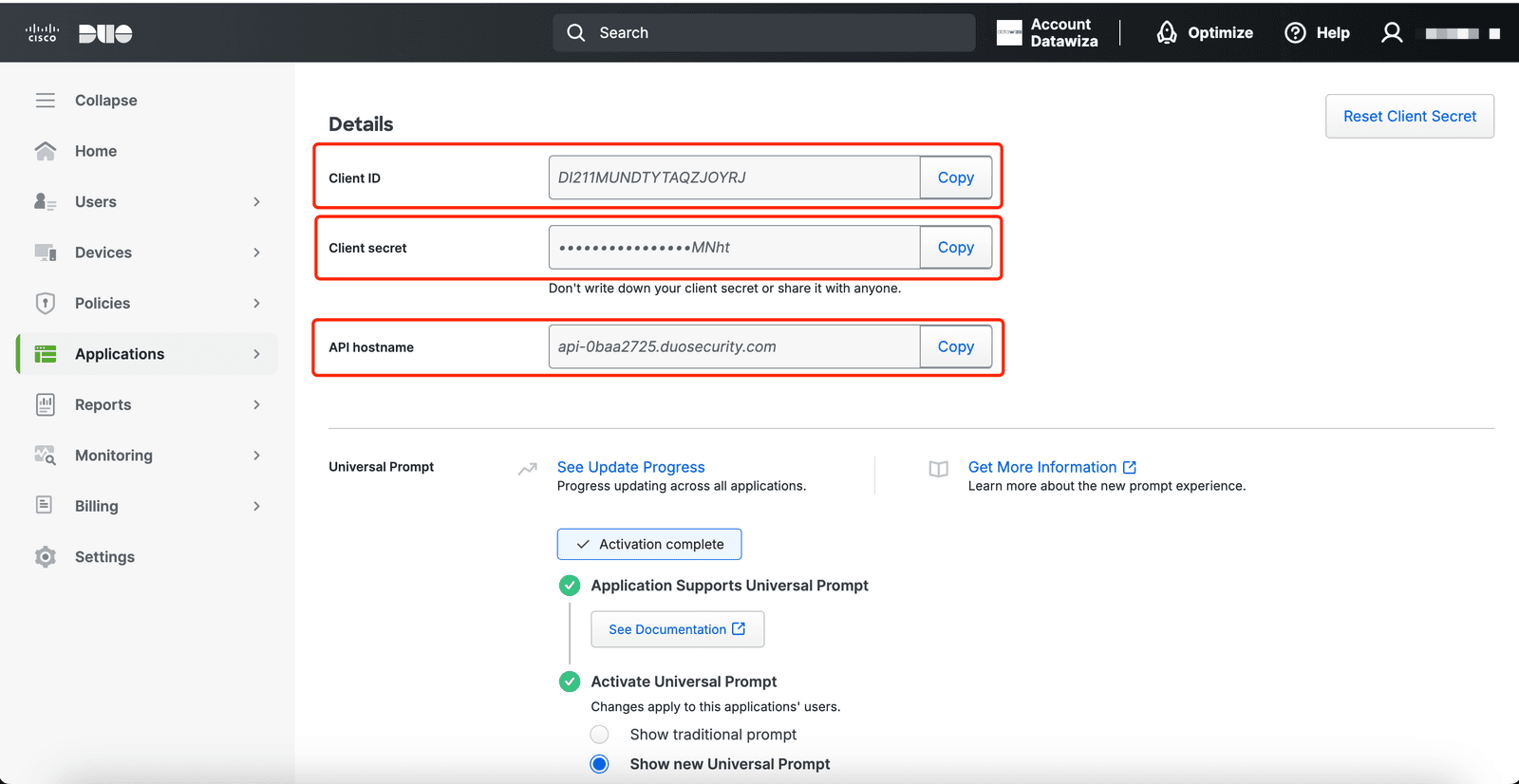This screenshot has height=784, width=1519.
Task: Click the Devices monitor icon
Action: 46,252
